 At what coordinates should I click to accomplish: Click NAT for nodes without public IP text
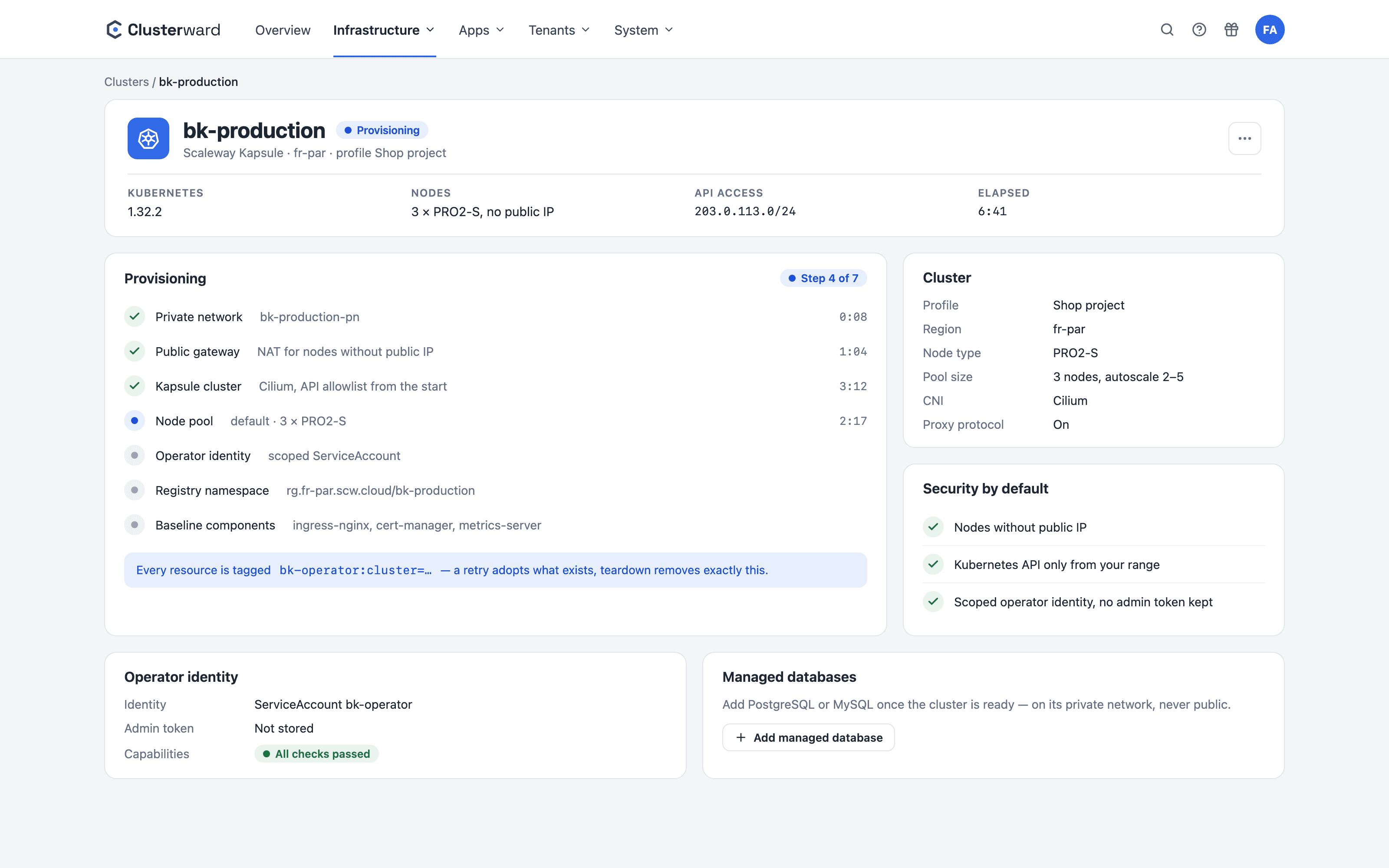click(345, 352)
